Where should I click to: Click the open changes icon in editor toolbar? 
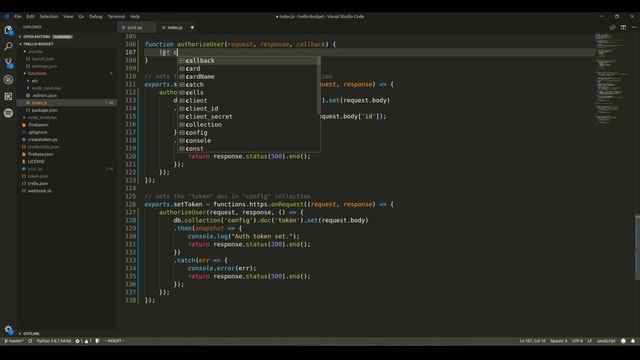[612, 27]
